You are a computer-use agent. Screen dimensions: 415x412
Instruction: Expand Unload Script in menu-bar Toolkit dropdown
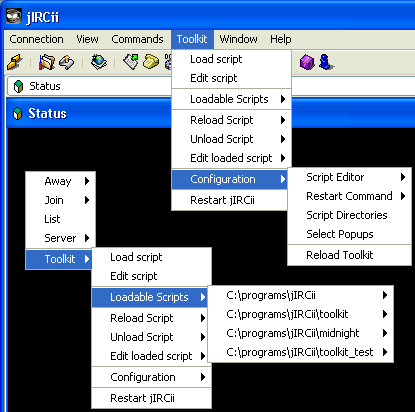pyautogui.click(x=231, y=139)
